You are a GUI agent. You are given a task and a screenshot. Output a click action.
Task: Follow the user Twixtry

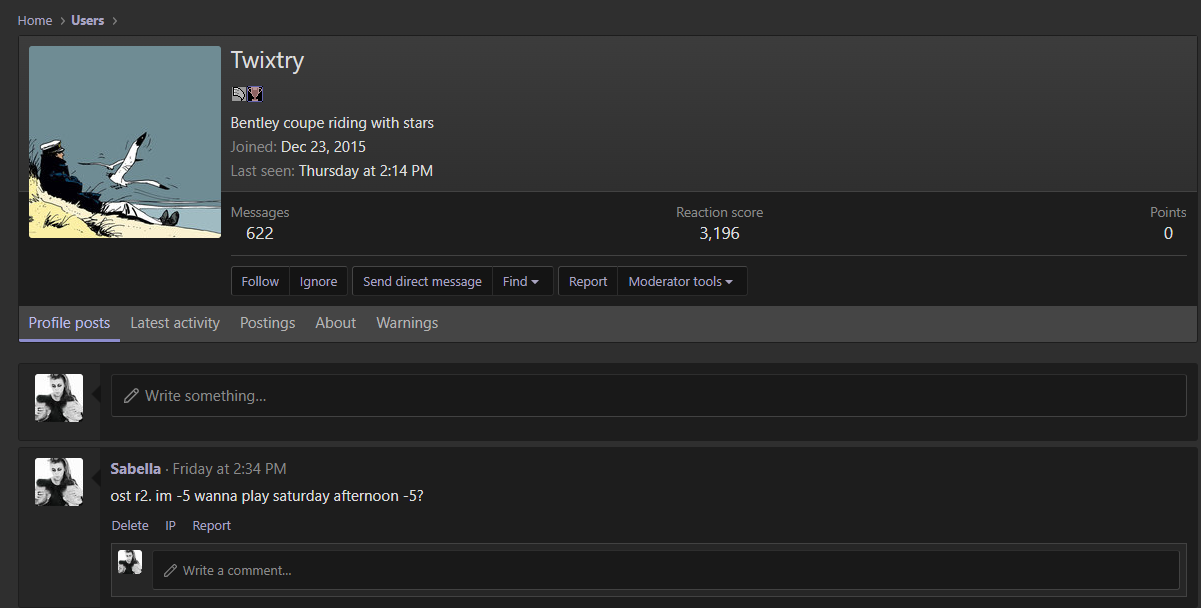pyautogui.click(x=260, y=282)
